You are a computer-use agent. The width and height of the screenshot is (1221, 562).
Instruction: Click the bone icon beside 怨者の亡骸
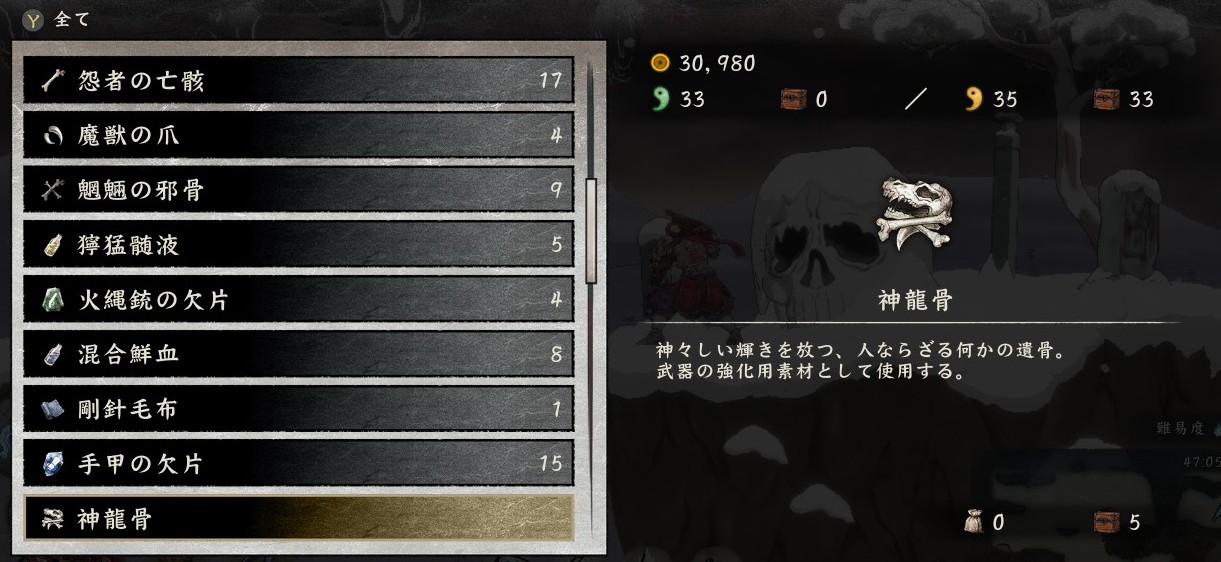53,81
